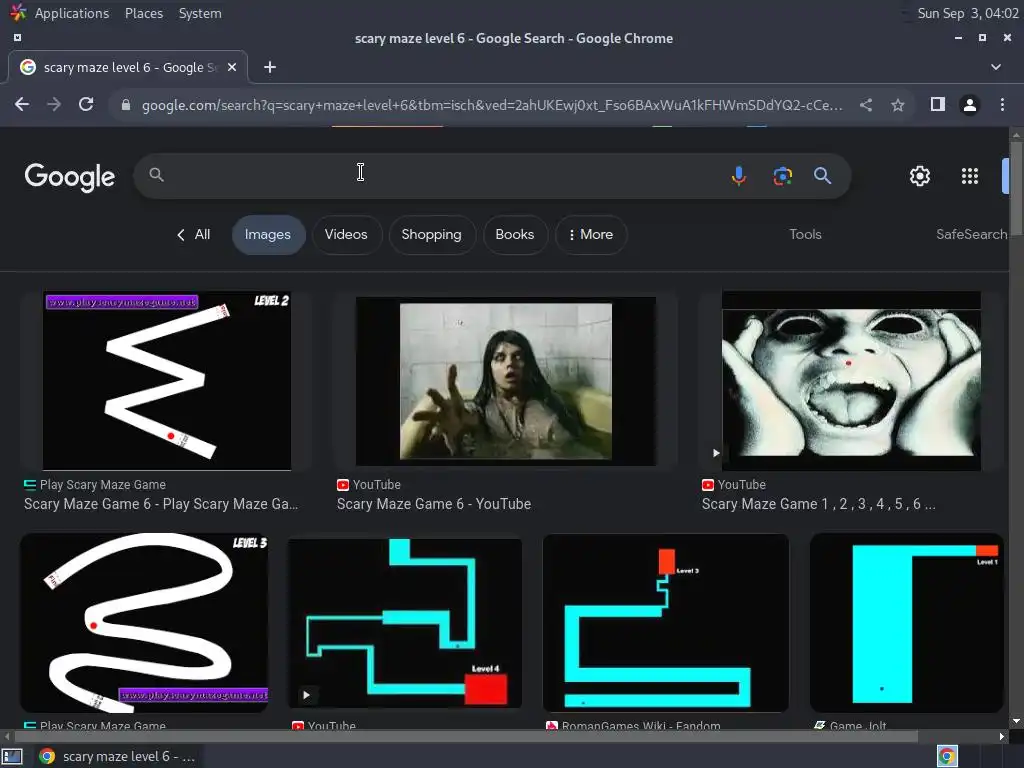Bookmark this tab with the star icon
The width and height of the screenshot is (1024, 768).
tap(898, 104)
